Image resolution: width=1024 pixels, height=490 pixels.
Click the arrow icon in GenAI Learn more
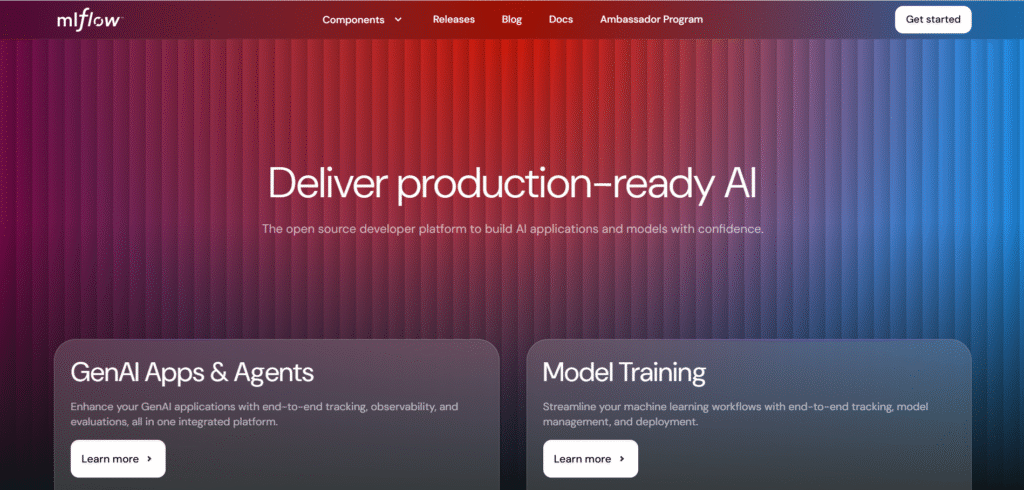[149, 459]
